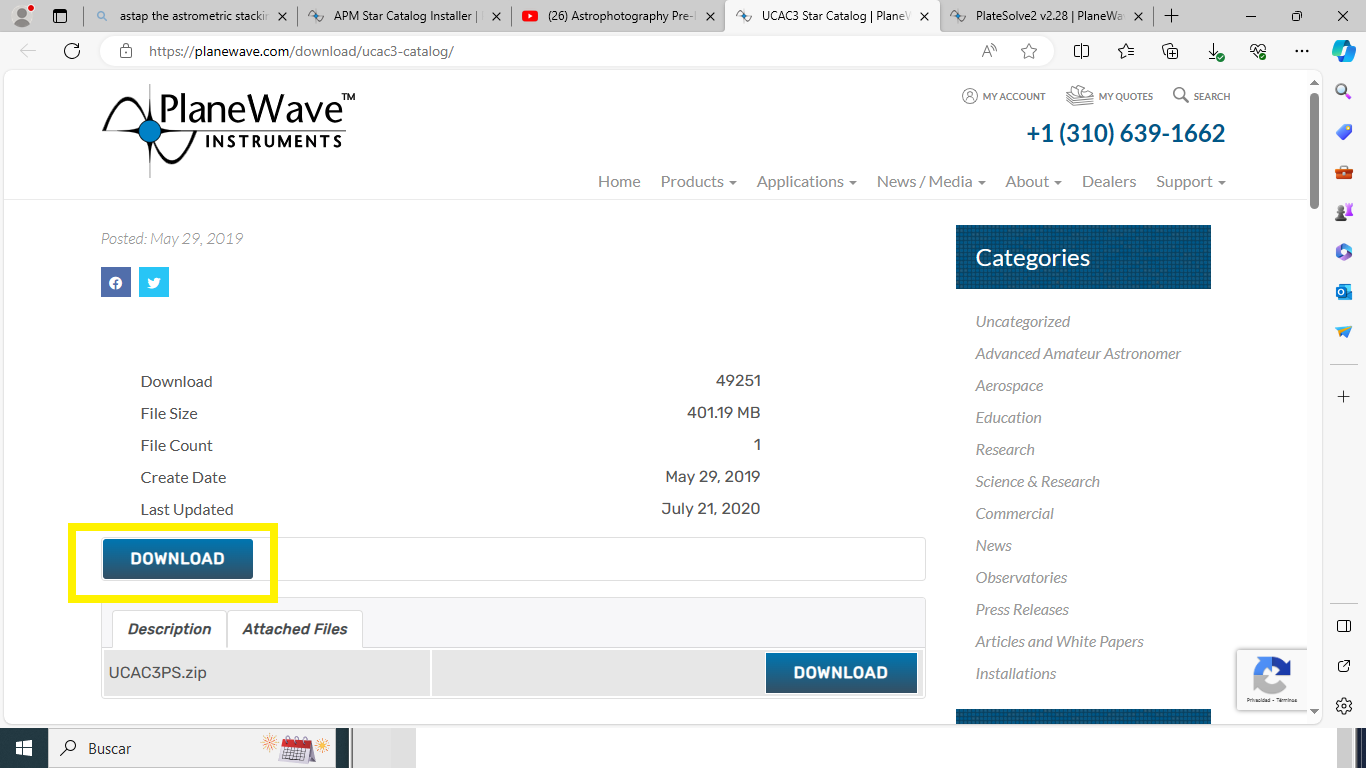The width and height of the screenshot is (1366, 768).
Task: Switch to the PlateSolve2 v2.28 tab
Action: tap(1045, 16)
